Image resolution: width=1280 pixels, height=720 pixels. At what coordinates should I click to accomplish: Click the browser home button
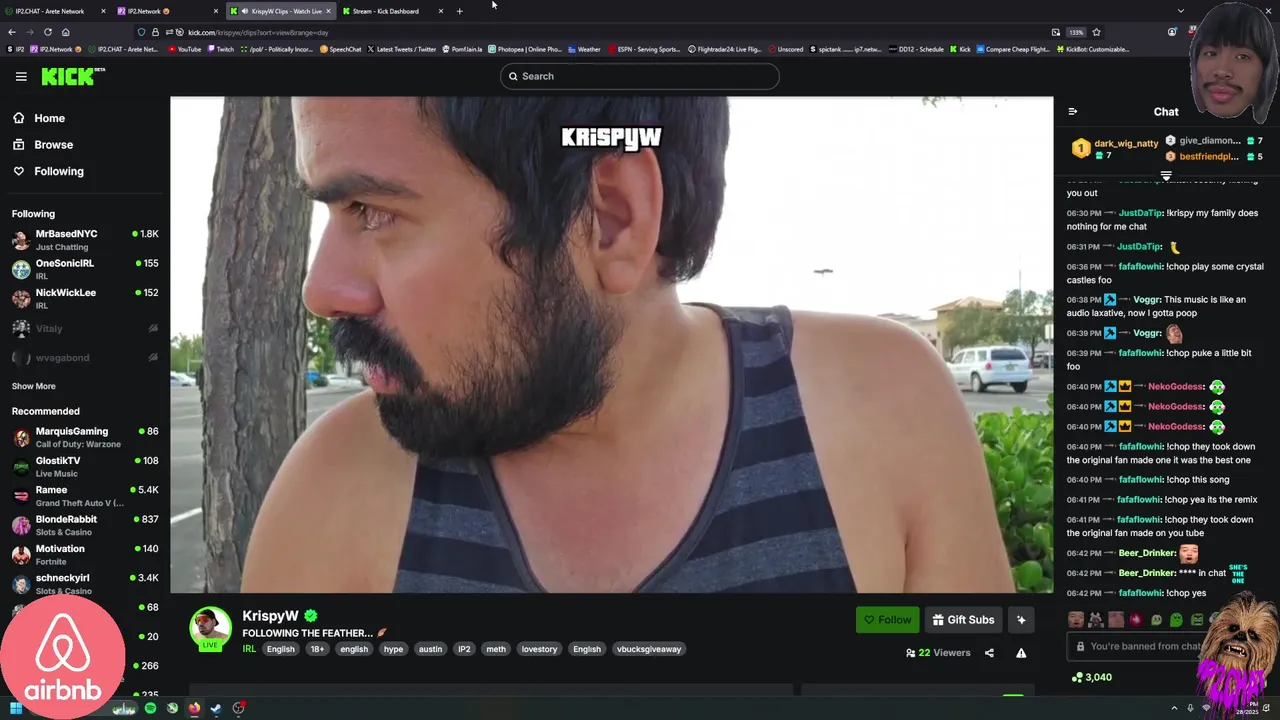point(66,32)
